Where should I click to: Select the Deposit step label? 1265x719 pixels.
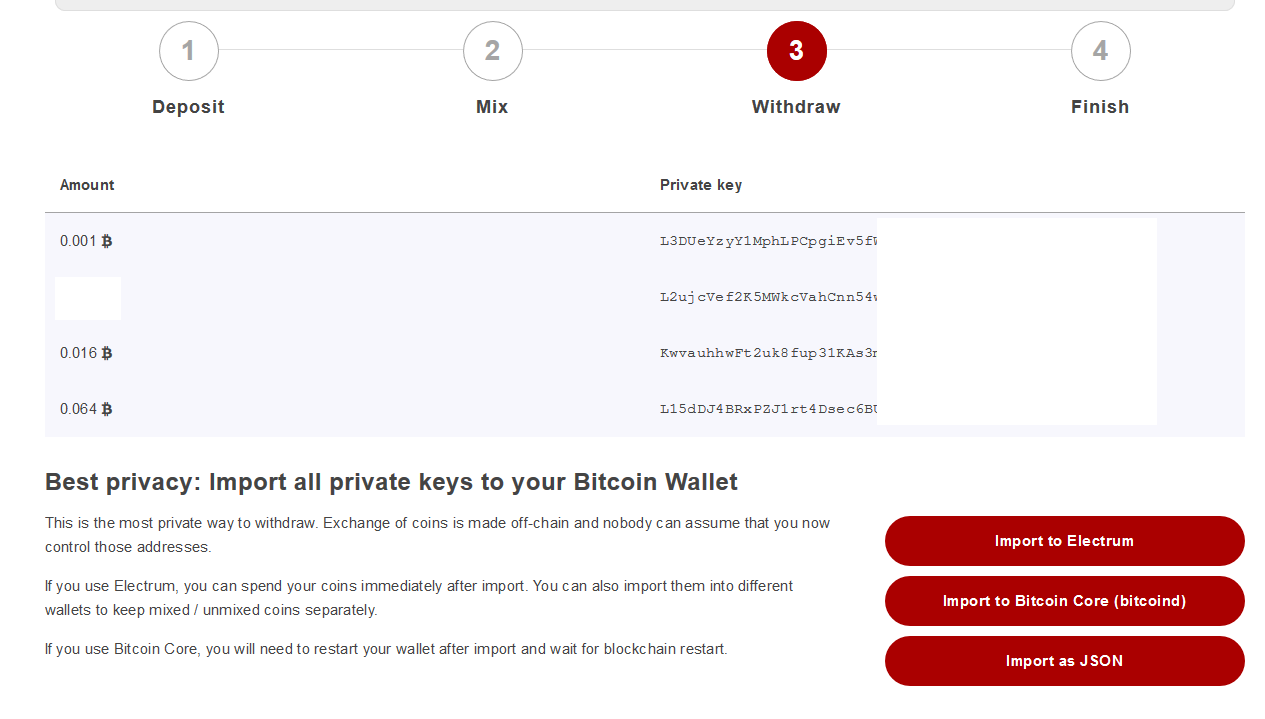click(x=188, y=107)
